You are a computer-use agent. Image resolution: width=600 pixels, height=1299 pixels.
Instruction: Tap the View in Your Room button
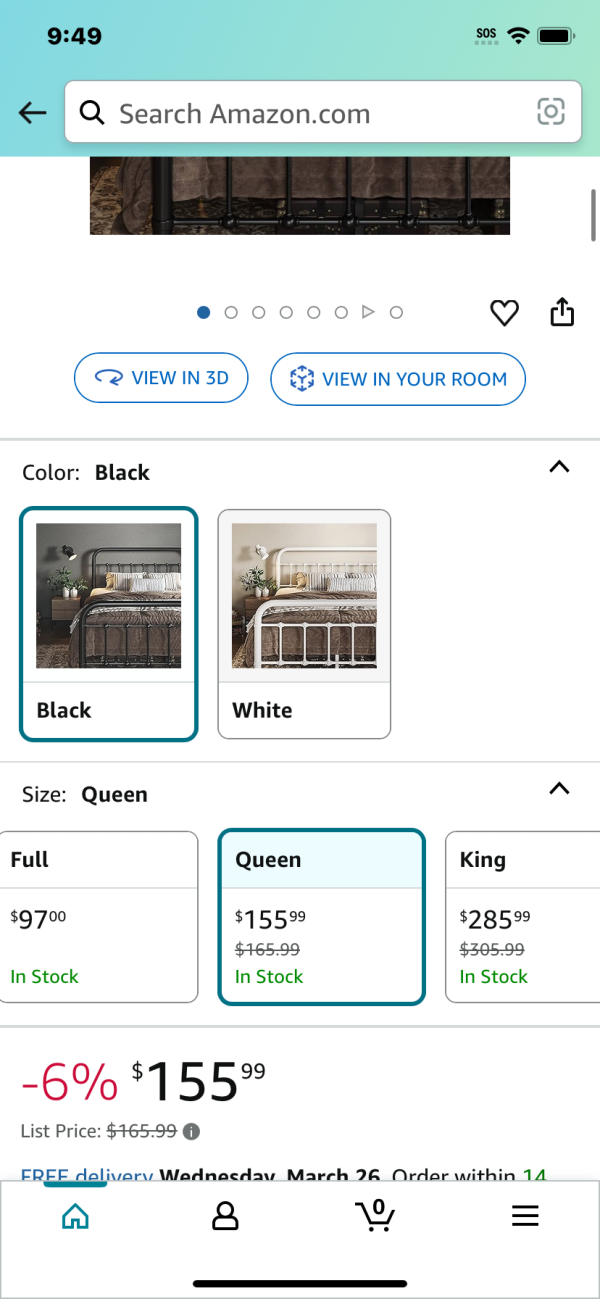pos(398,379)
